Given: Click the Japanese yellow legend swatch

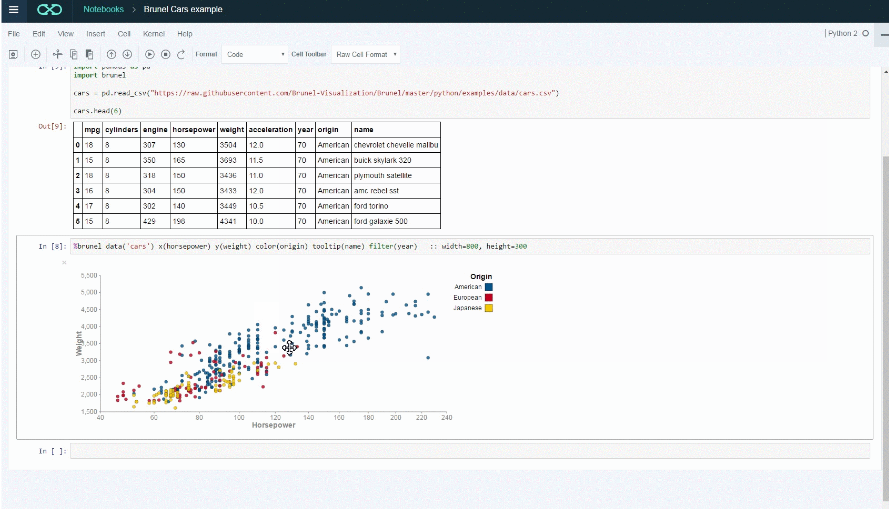Looking at the screenshot, I should [489, 308].
